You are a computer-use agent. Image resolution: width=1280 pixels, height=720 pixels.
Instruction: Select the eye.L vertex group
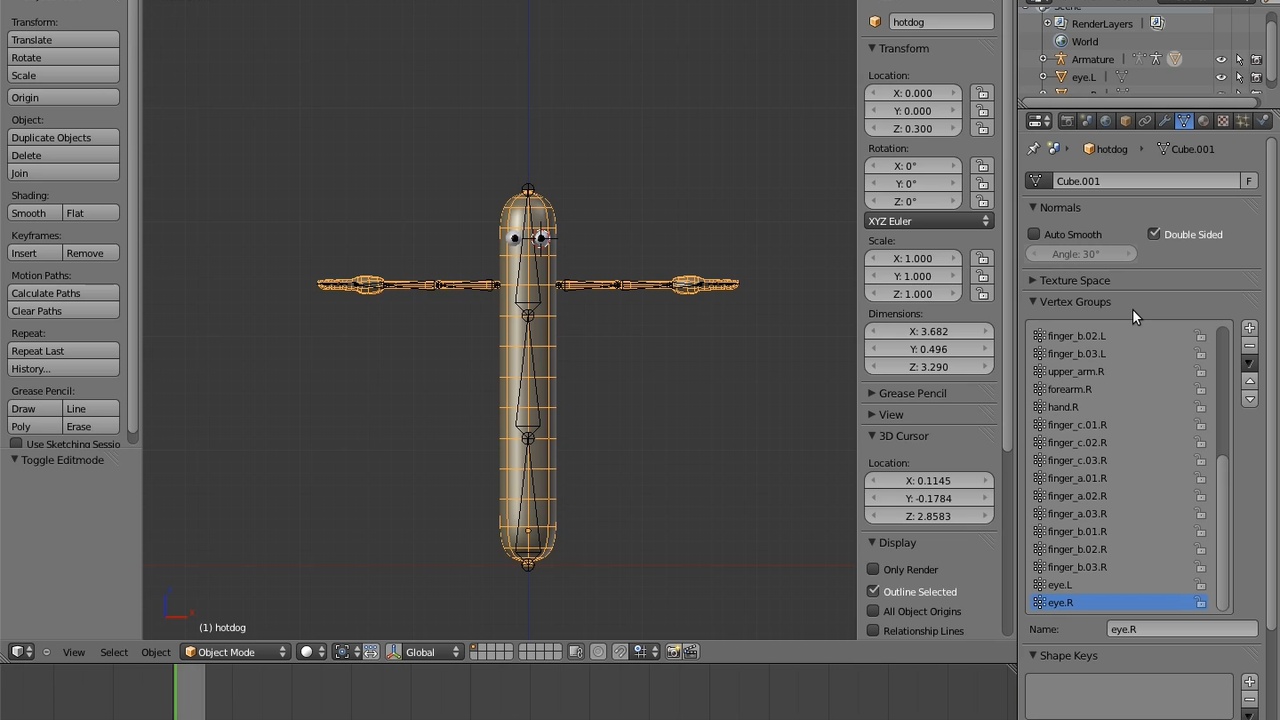(x=1119, y=585)
